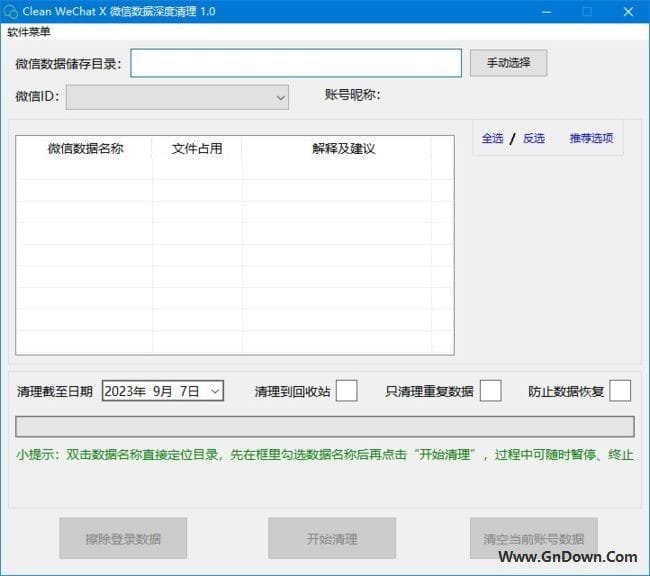
Task: Click the 擦除登录数据 button
Action: click(x=123, y=538)
